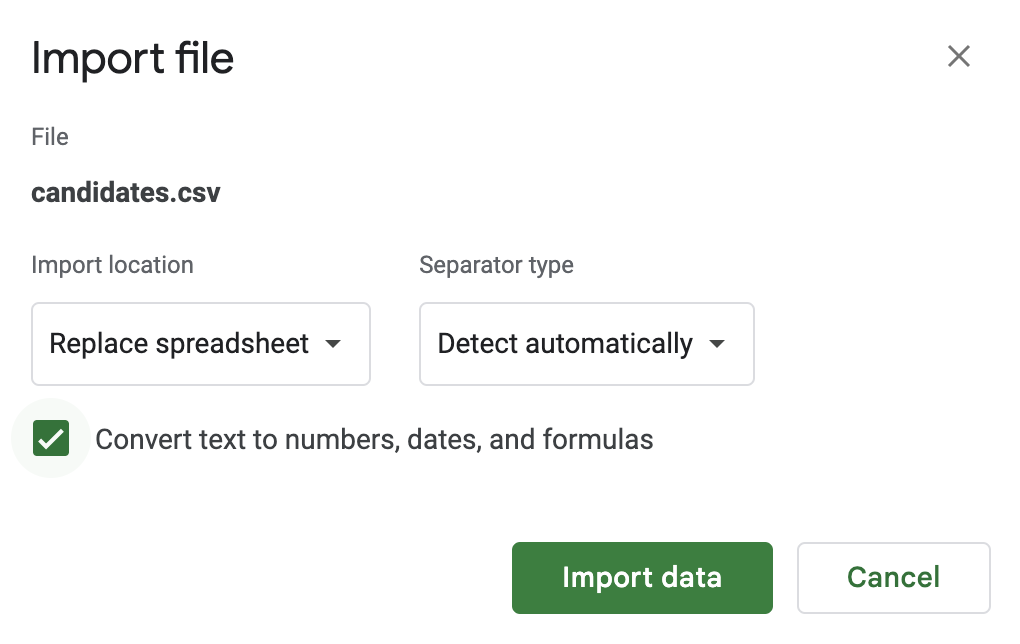Uncheck the Convert text to numbers checkbox
This screenshot has height=644, width=1020.
(x=51, y=438)
